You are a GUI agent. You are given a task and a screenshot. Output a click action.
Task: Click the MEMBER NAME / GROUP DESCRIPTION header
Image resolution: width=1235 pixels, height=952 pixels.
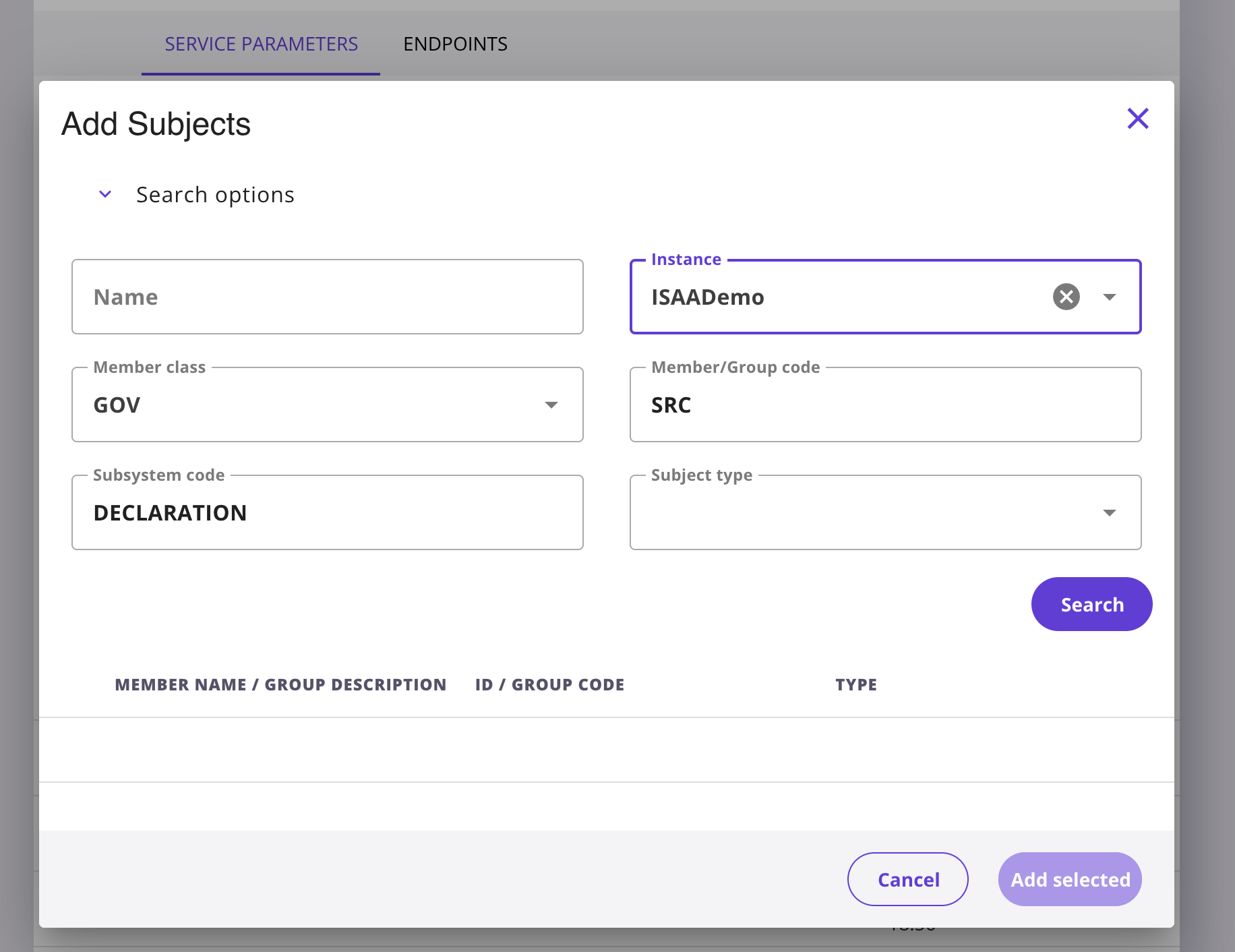(280, 684)
